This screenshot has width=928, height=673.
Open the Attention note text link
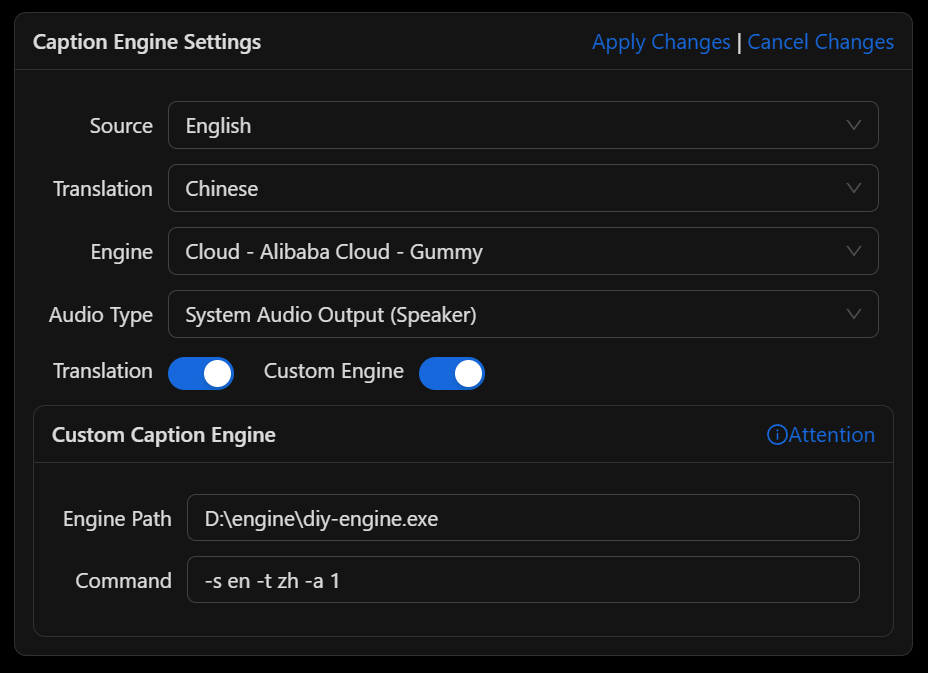pyautogui.click(x=831, y=435)
